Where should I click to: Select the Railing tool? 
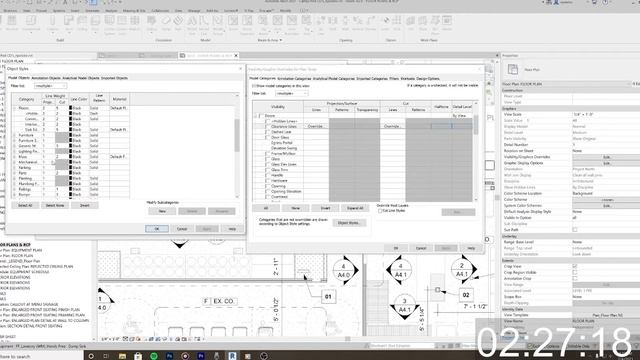coord(151,23)
